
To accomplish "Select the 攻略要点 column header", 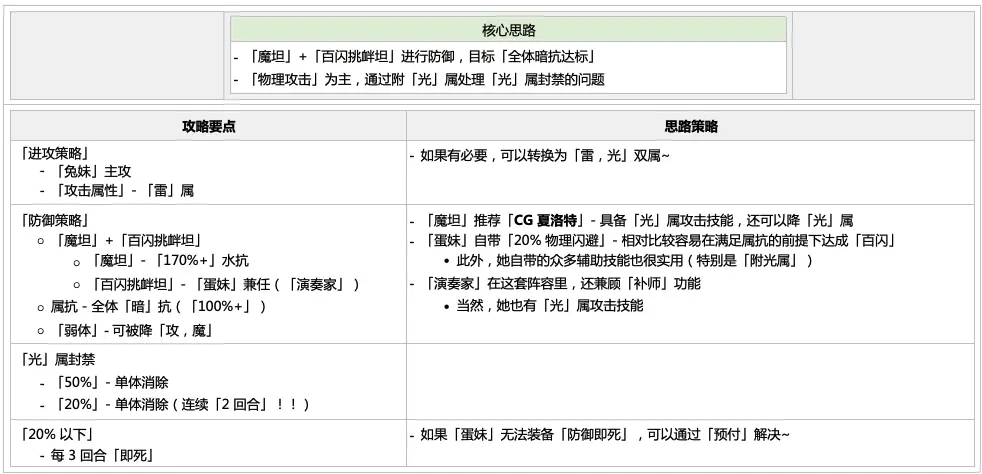I will pos(209,126).
